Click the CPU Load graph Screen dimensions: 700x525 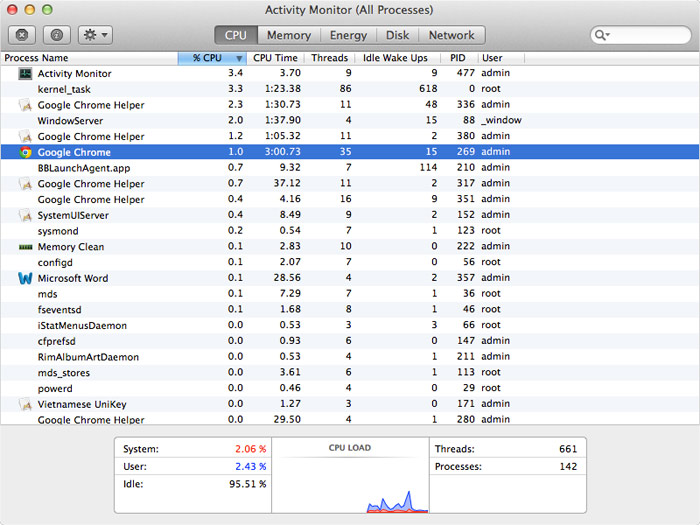pos(350,475)
